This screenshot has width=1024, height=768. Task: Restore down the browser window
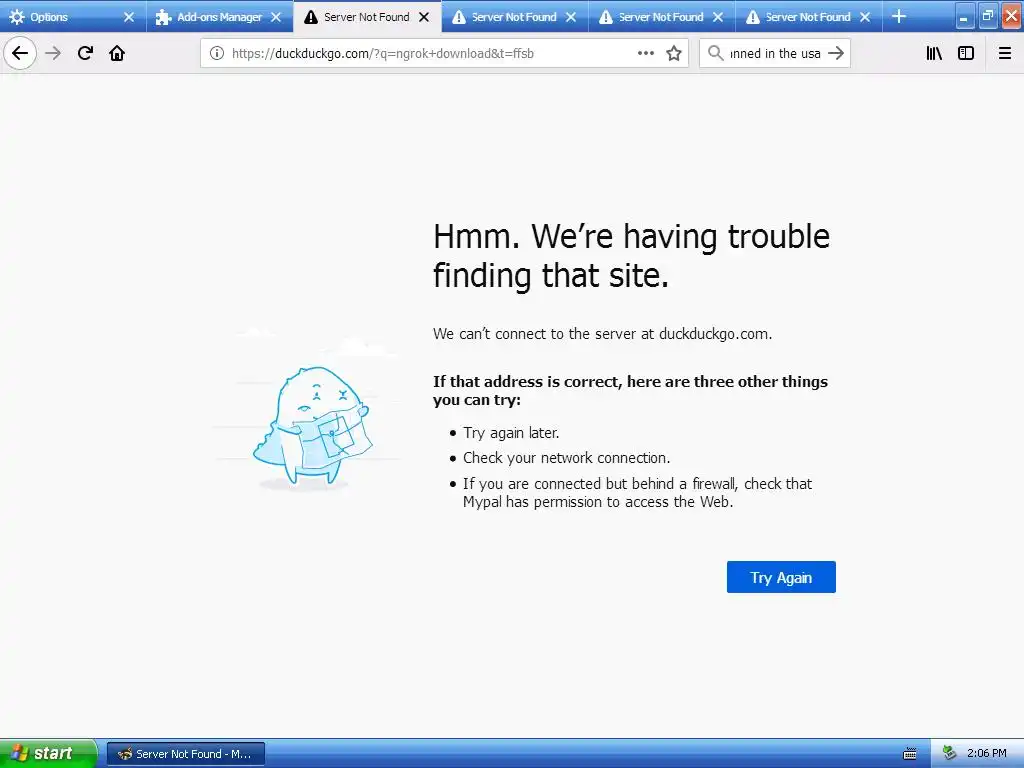(x=987, y=17)
